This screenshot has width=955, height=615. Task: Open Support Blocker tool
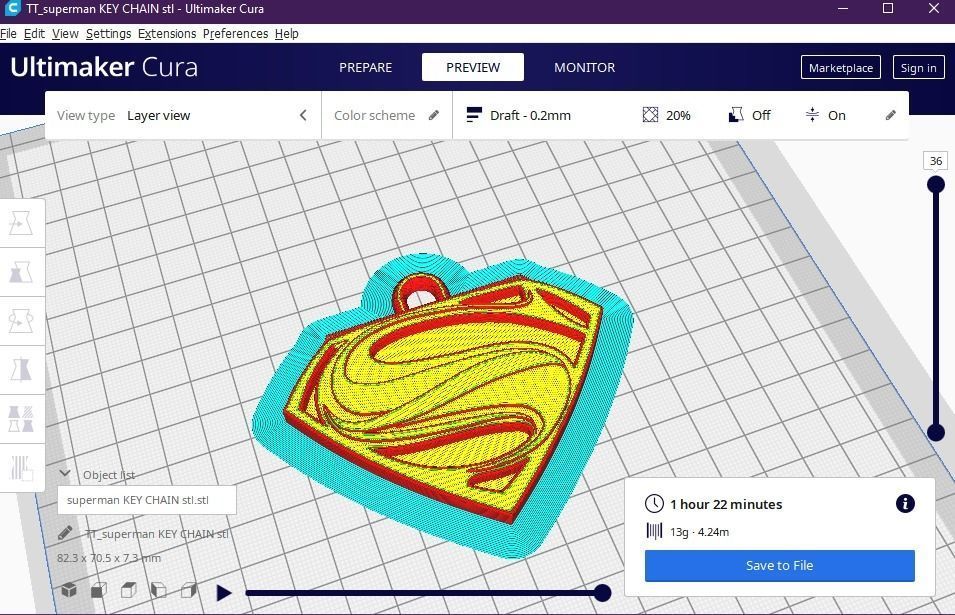[21, 468]
